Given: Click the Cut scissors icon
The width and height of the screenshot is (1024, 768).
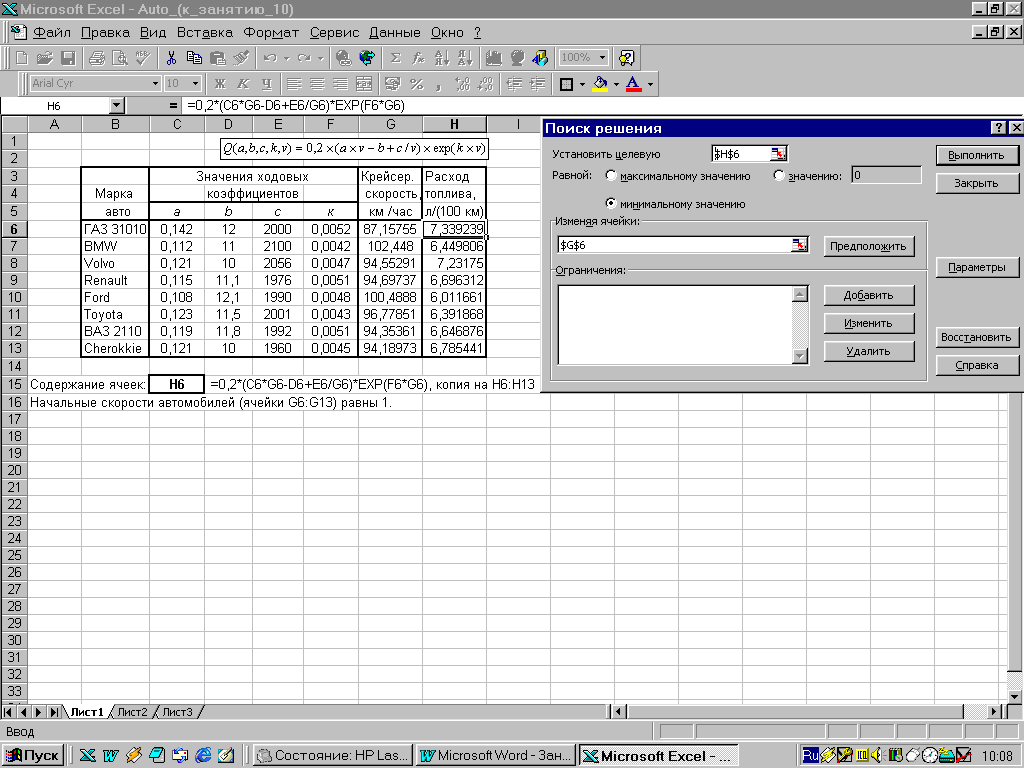Looking at the screenshot, I should (171, 58).
